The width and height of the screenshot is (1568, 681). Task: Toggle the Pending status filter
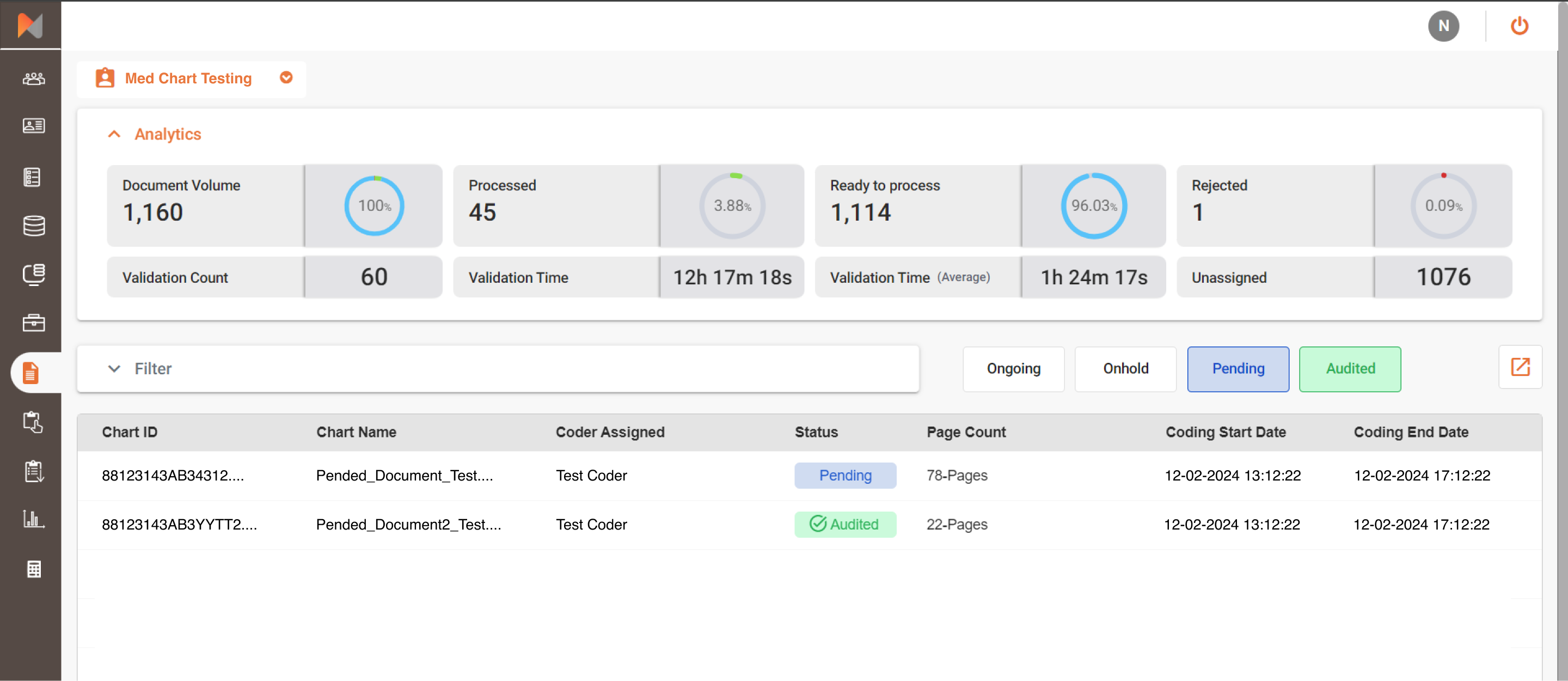coord(1238,368)
